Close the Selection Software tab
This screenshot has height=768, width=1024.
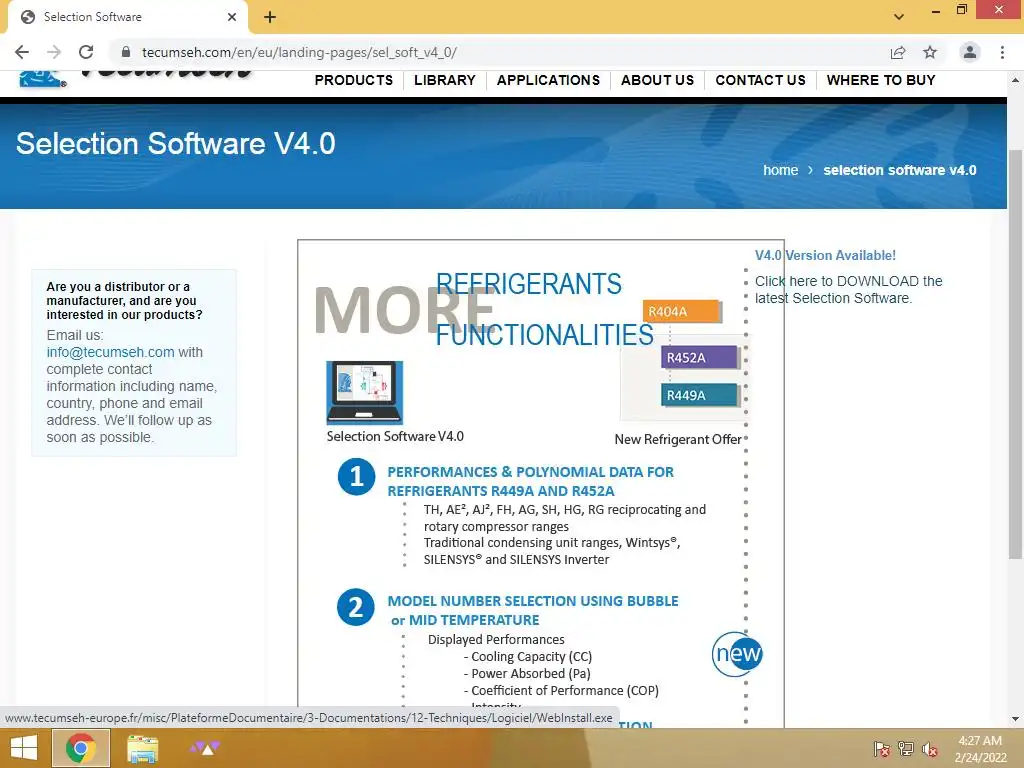coord(232,17)
